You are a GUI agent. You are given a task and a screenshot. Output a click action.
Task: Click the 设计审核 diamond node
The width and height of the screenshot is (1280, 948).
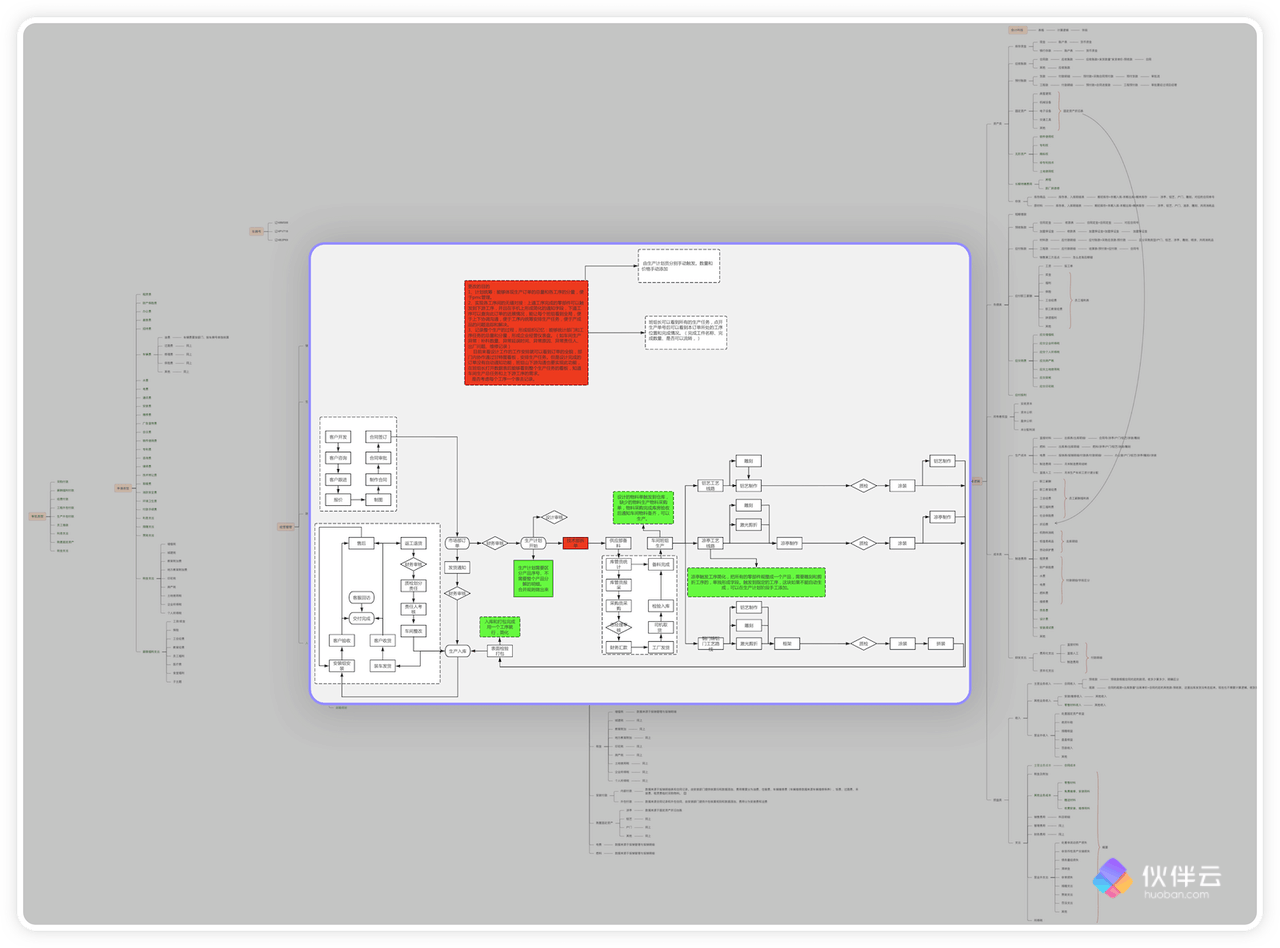[x=554, y=517]
